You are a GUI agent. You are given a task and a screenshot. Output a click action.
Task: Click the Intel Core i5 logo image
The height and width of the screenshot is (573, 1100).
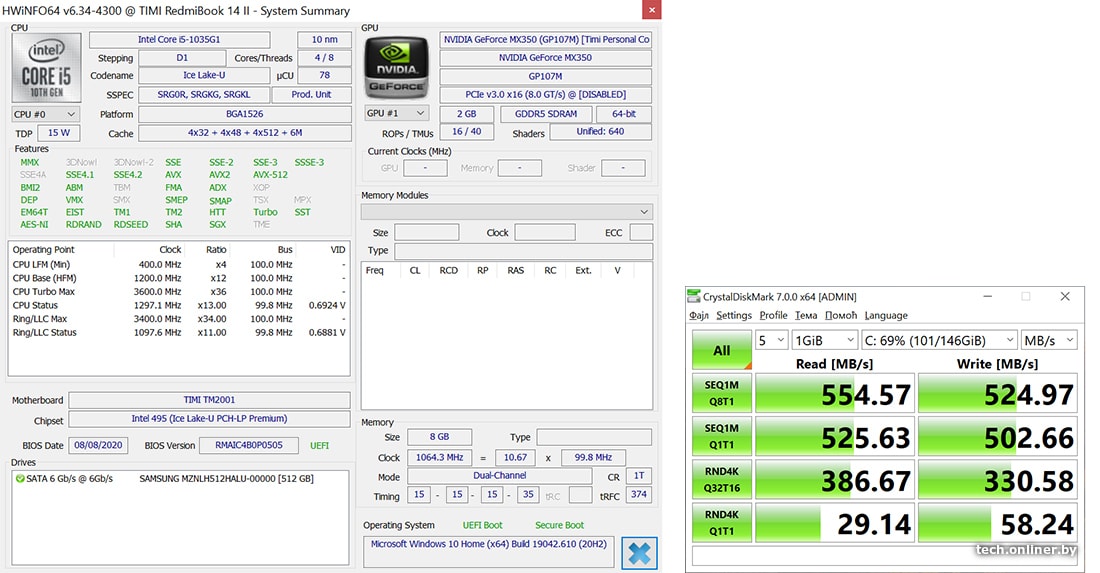point(46,67)
